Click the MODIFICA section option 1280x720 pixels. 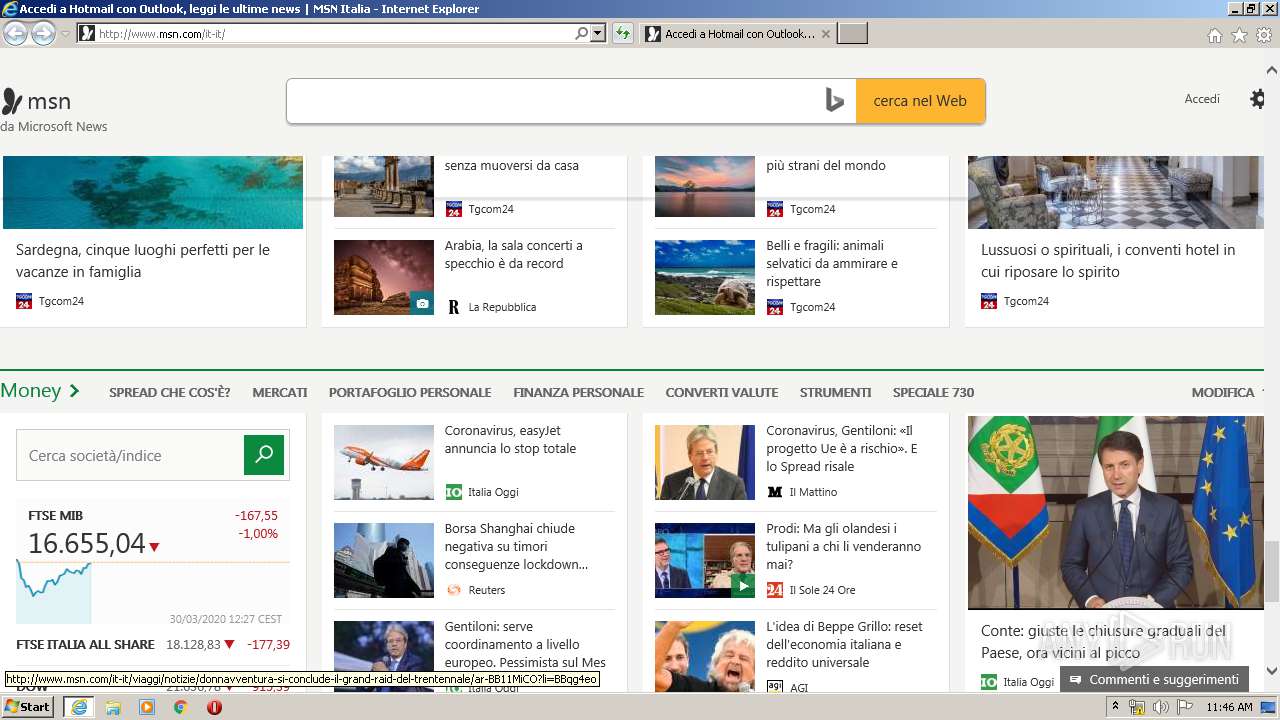(1223, 392)
